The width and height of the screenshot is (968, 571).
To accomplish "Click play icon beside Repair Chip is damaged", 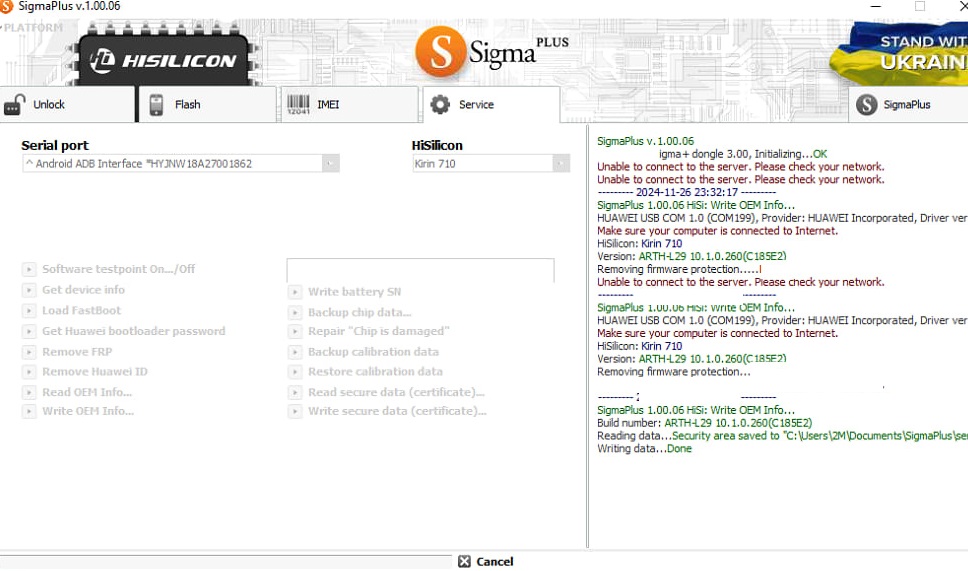I will (295, 331).
